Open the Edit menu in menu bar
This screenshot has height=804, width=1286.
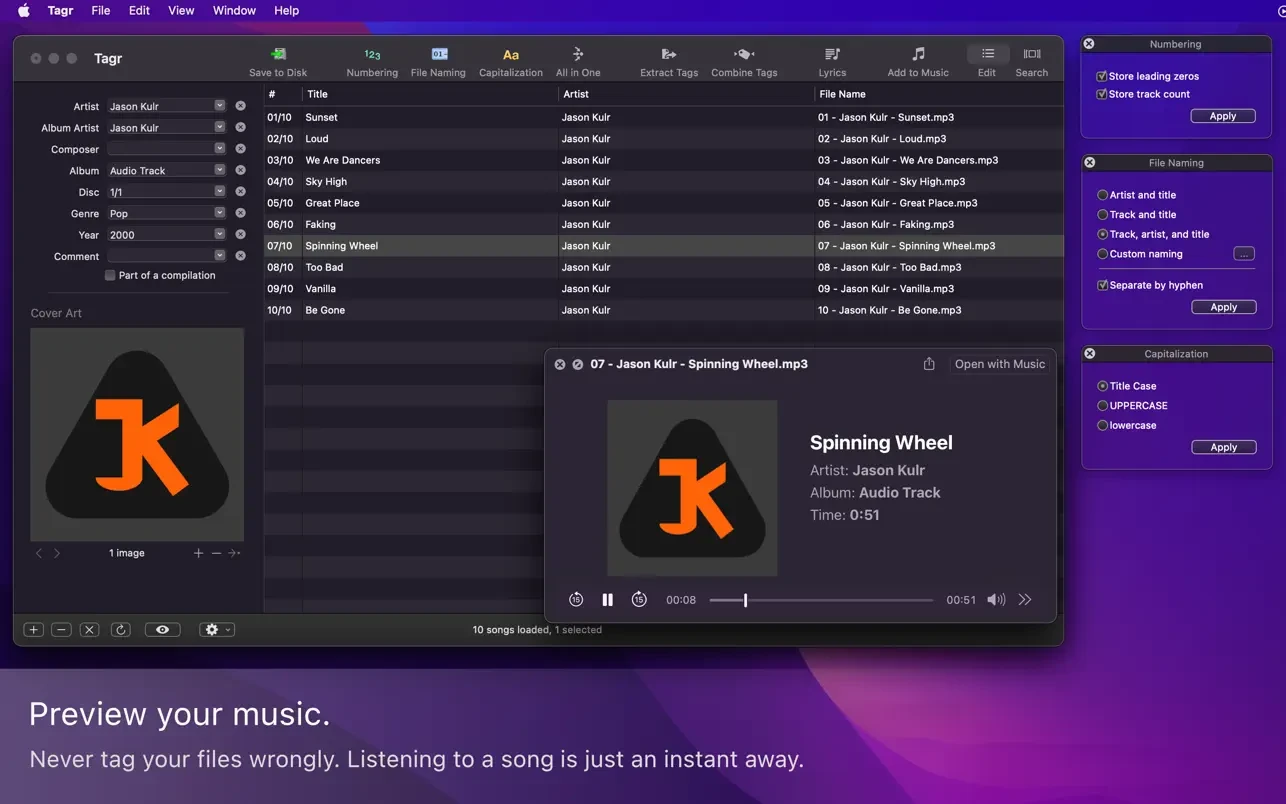(139, 10)
